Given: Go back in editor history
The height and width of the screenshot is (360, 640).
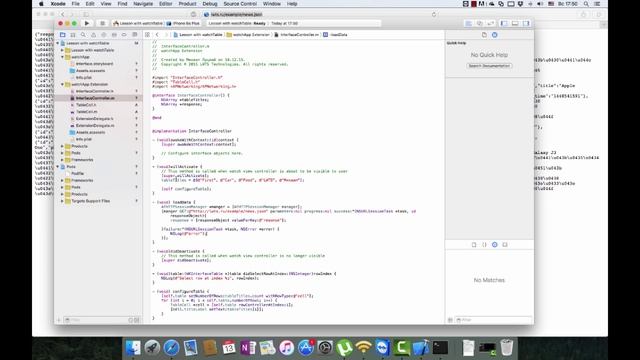Looking at the screenshot, I should click(157, 35).
